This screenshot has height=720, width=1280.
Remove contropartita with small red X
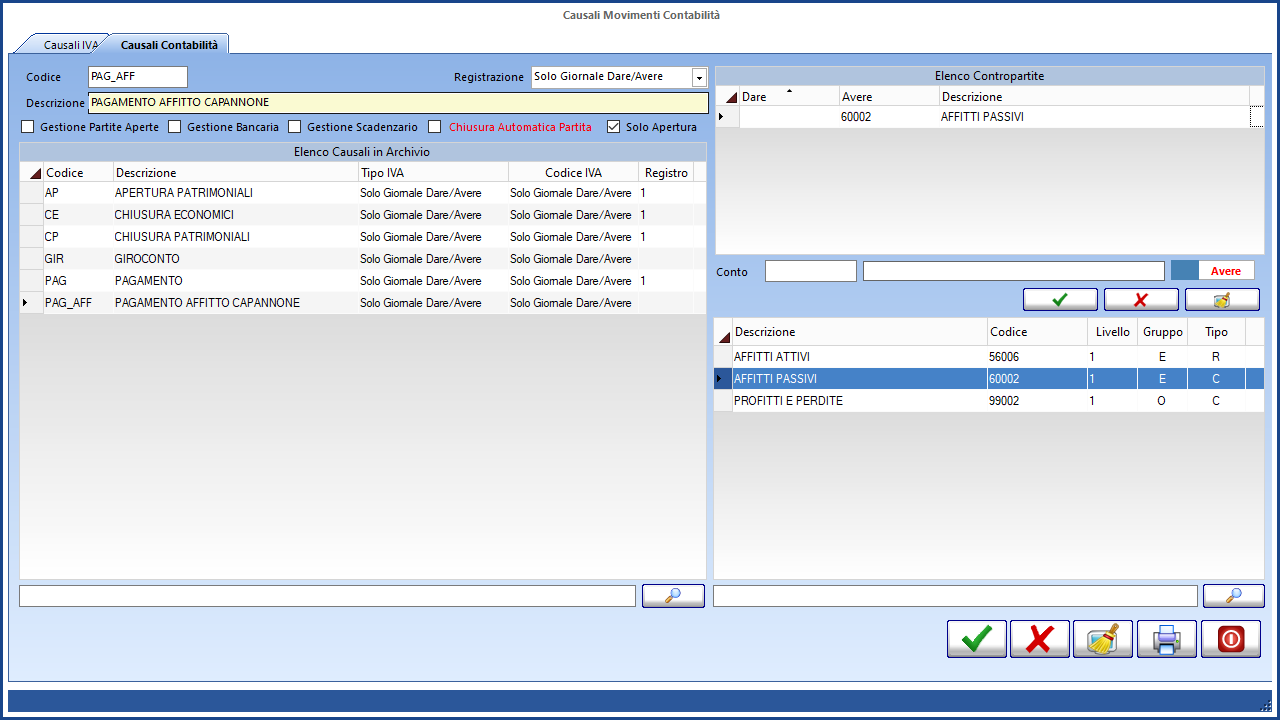(1140, 300)
